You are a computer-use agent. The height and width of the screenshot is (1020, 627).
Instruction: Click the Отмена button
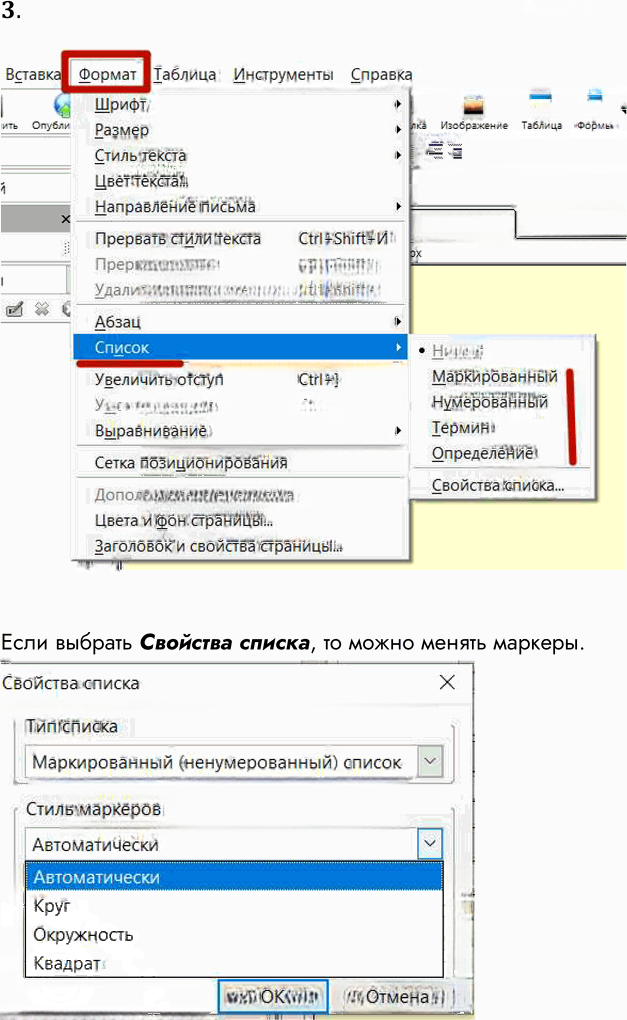(395, 997)
